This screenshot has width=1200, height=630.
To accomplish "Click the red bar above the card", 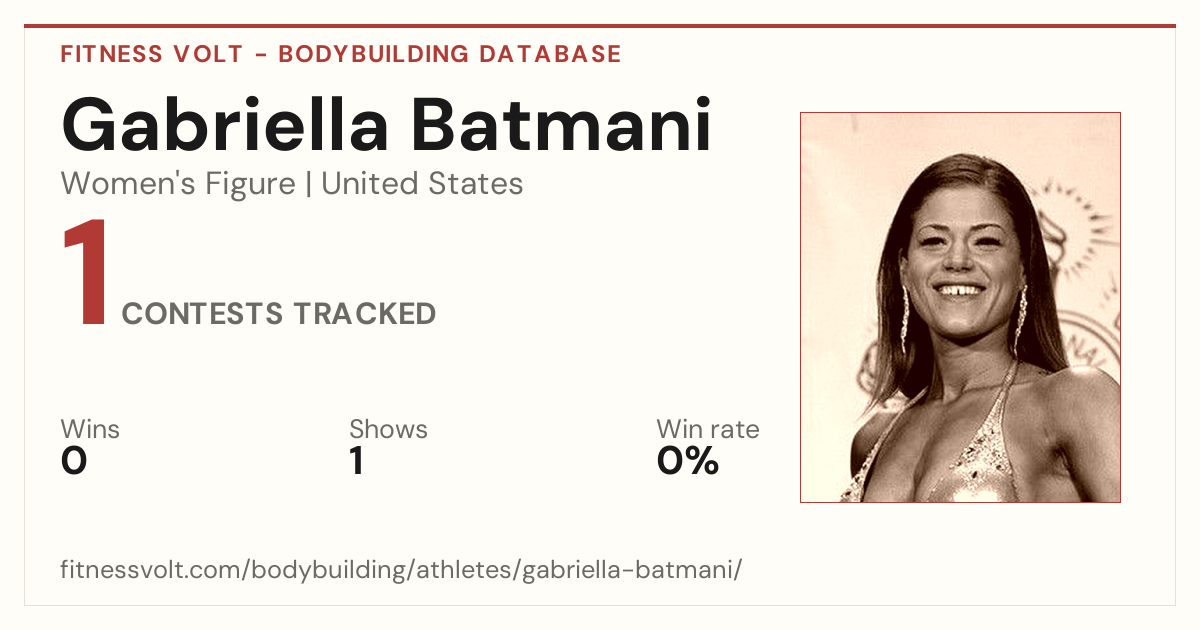I will [600, 26].
